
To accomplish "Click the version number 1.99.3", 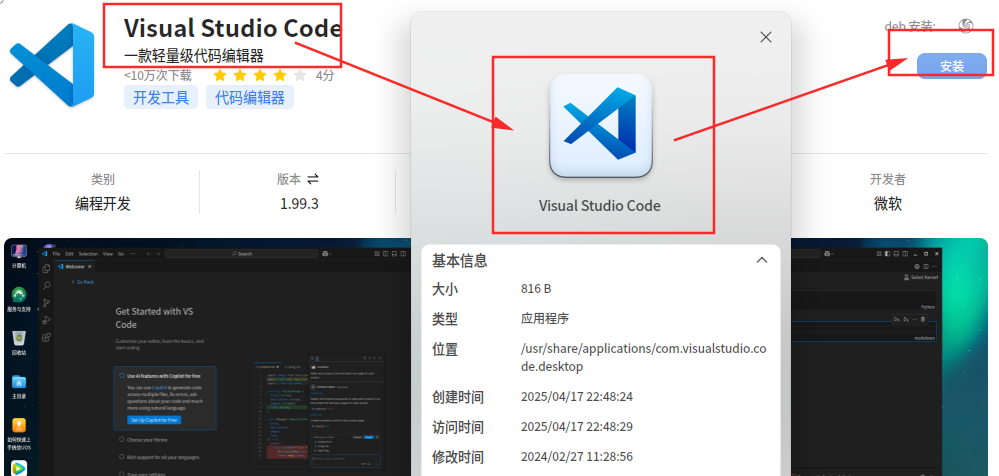I will click(x=299, y=204).
